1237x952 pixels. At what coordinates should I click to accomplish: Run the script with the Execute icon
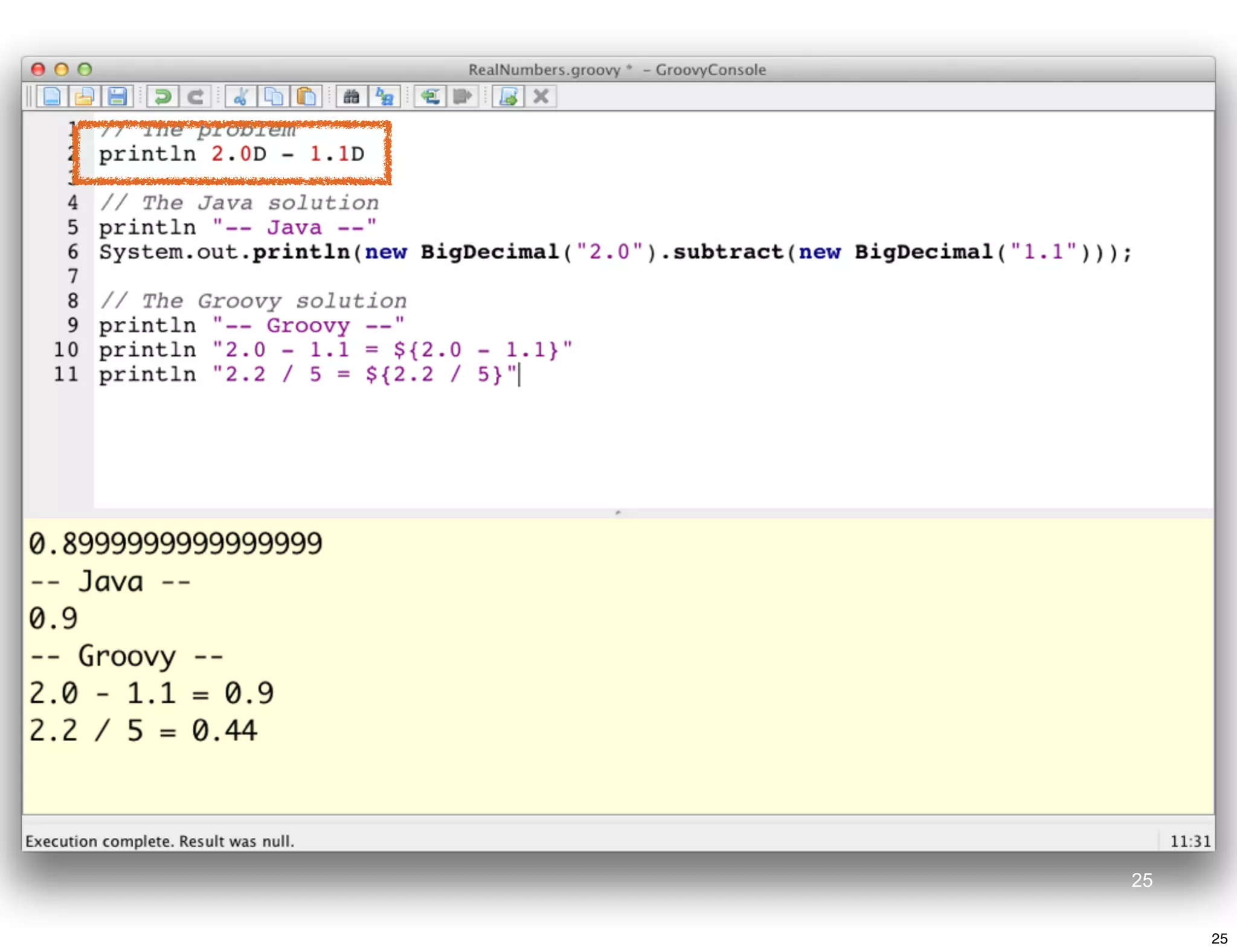(x=509, y=97)
